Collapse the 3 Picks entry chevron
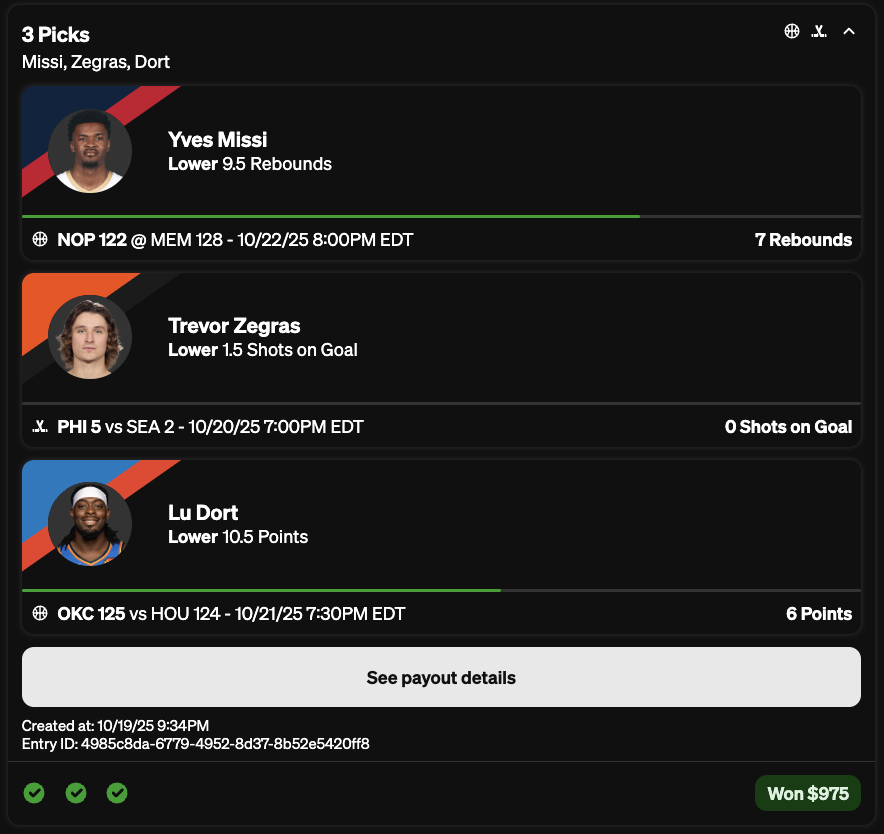 pyautogui.click(x=849, y=31)
